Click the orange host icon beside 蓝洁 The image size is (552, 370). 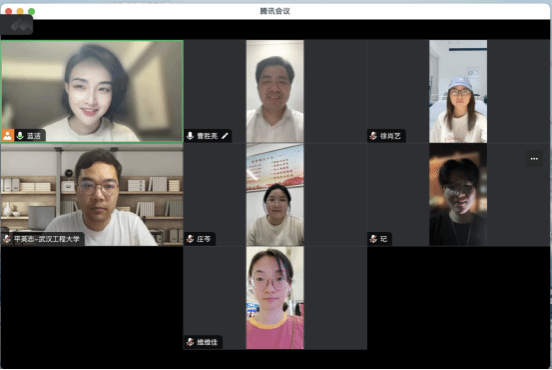(7, 136)
